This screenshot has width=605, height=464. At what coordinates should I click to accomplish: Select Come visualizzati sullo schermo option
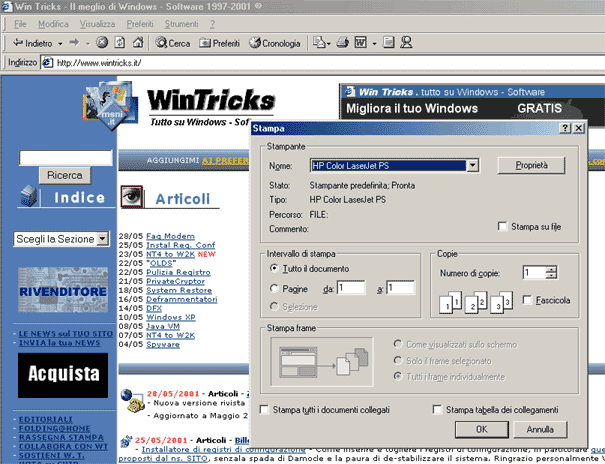coord(397,344)
